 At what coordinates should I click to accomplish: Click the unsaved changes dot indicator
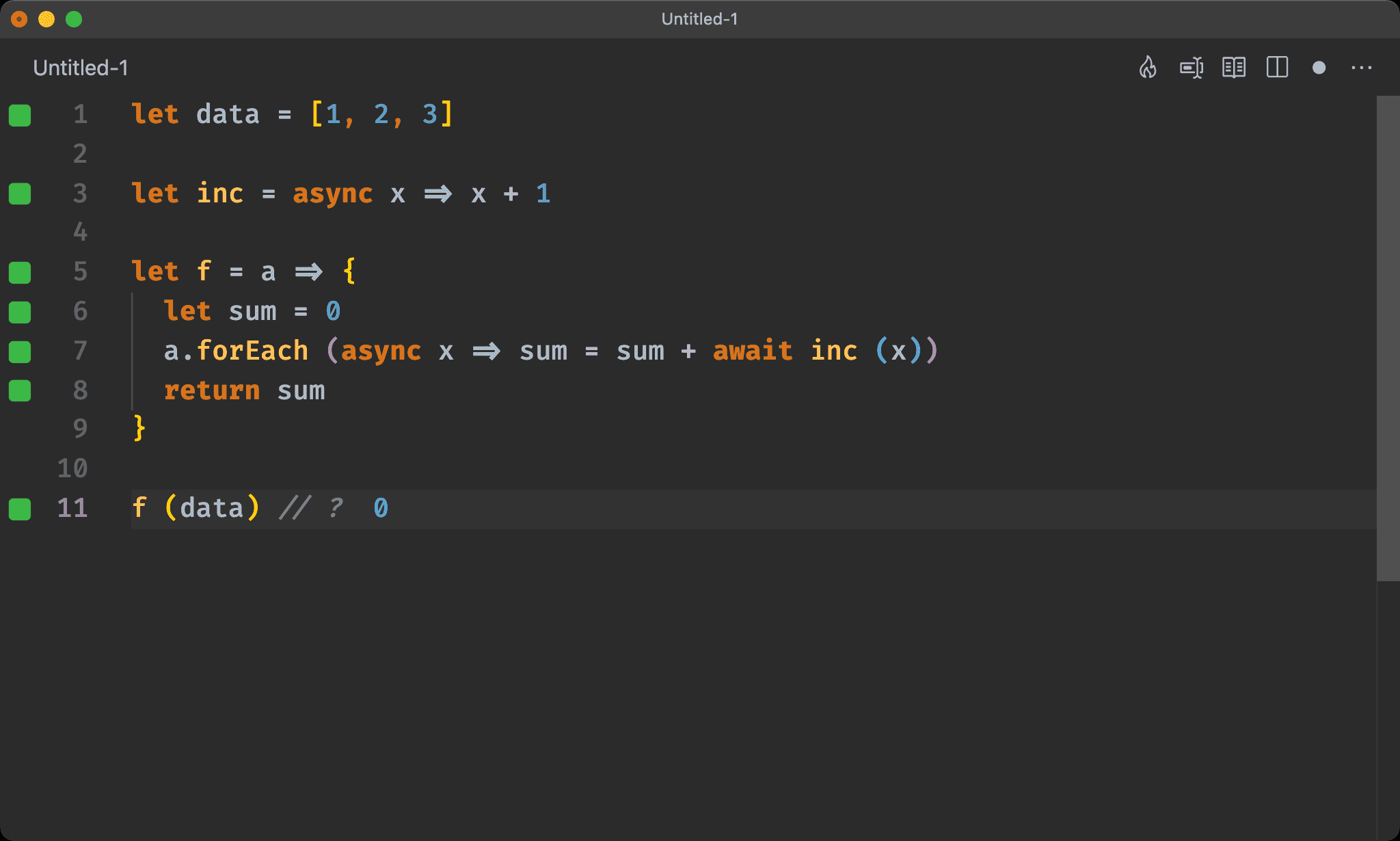click(x=1319, y=68)
